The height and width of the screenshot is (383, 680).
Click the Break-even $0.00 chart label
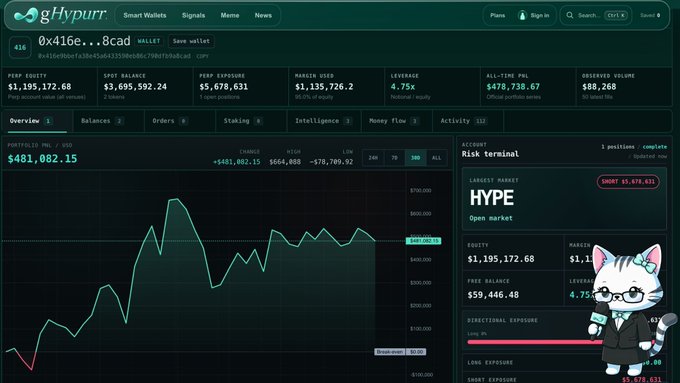coord(400,352)
